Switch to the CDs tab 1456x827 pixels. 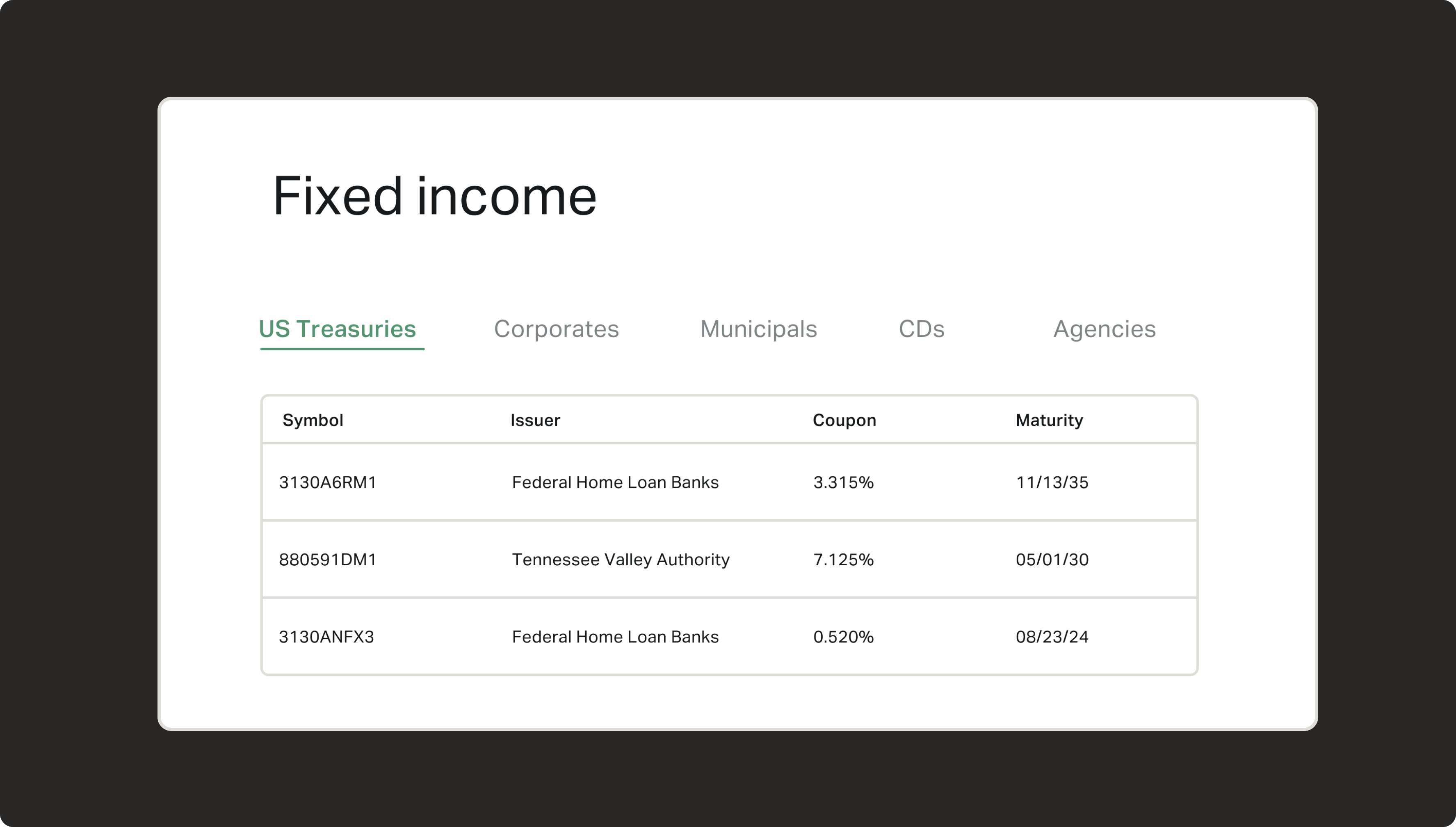922,329
